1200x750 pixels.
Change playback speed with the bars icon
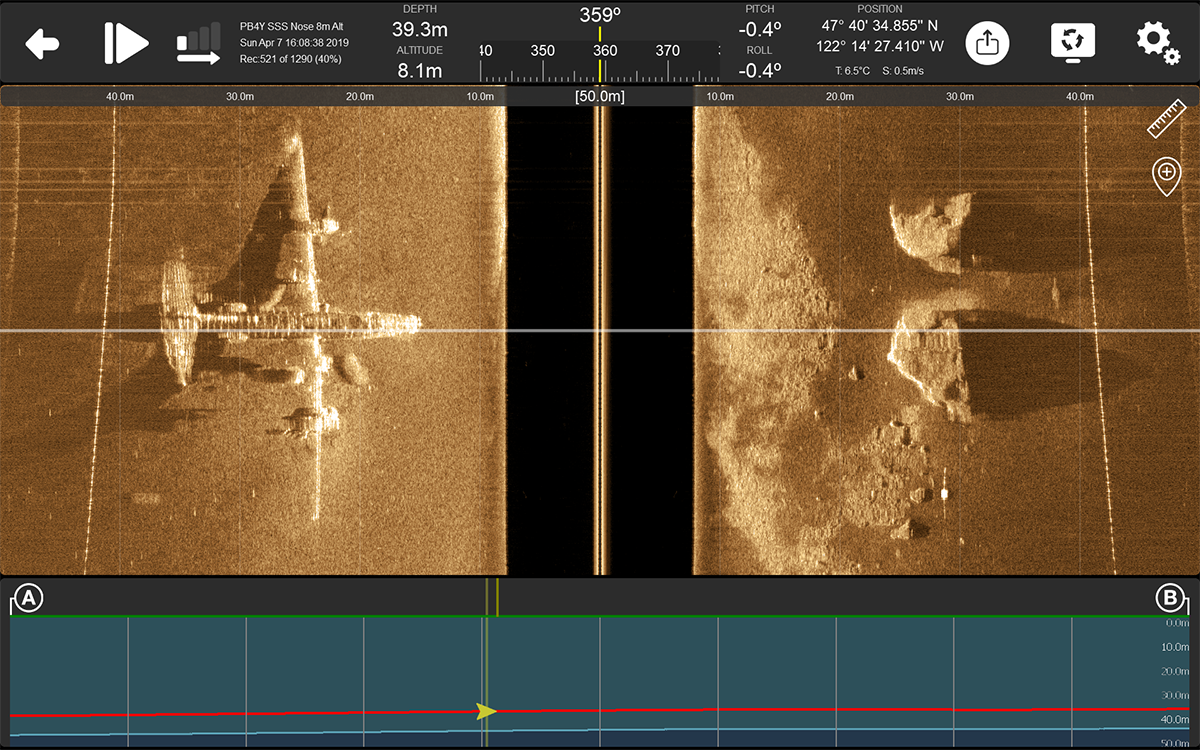198,45
